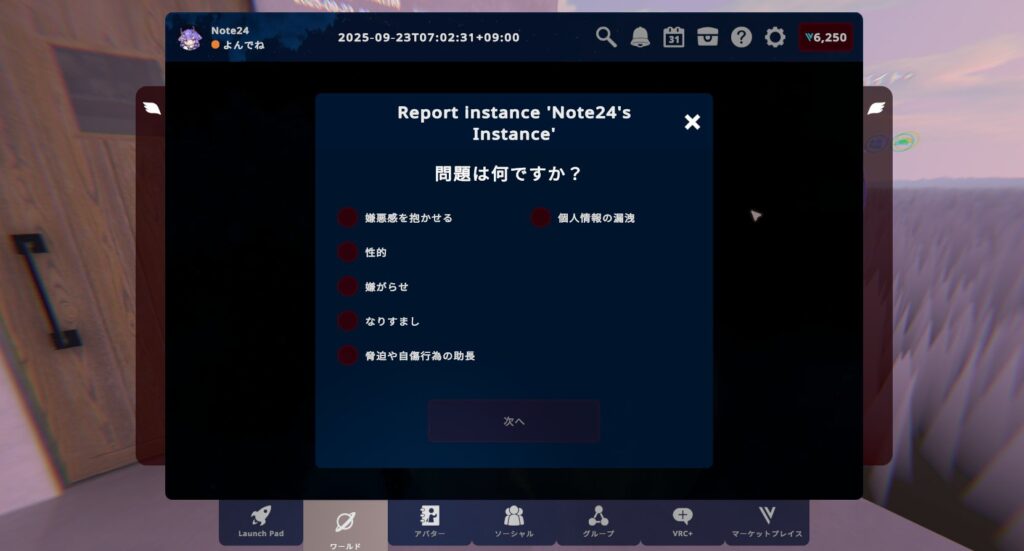Click the Note24 username text
1024x551 pixels.
pyautogui.click(x=230, y=30)
